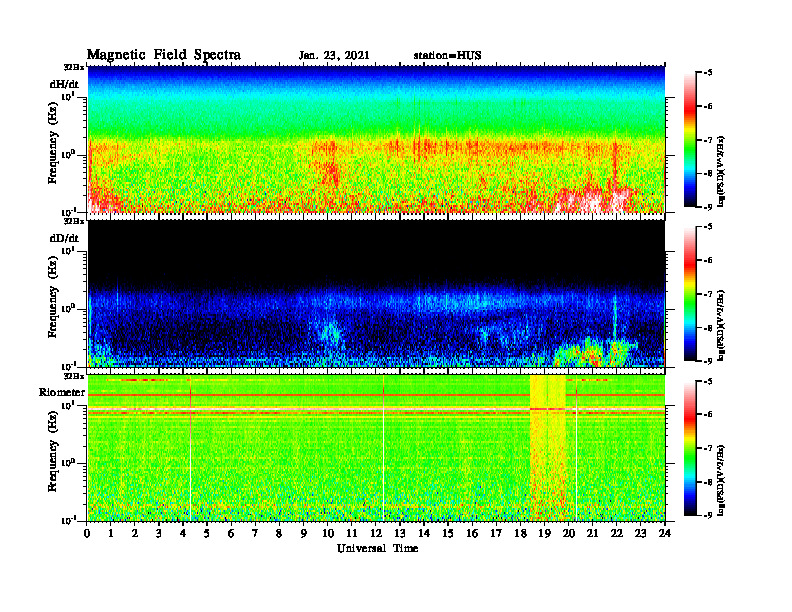The image size is (792, 612).
Task: Click the '32Hz' label above the dD/dt panel
Action: coord(74,221)
